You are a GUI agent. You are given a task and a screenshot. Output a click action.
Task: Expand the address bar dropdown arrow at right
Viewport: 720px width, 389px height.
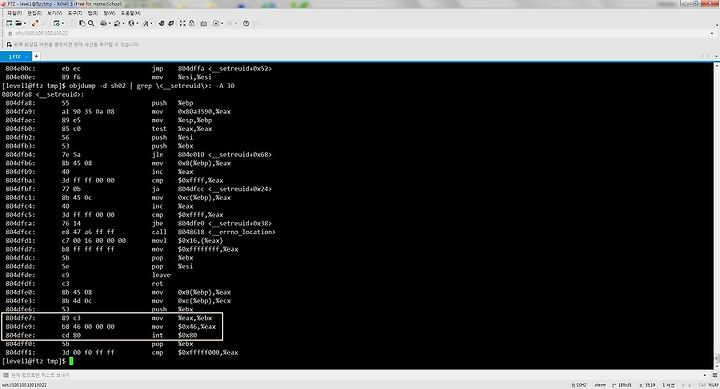(x=713, y=34)
